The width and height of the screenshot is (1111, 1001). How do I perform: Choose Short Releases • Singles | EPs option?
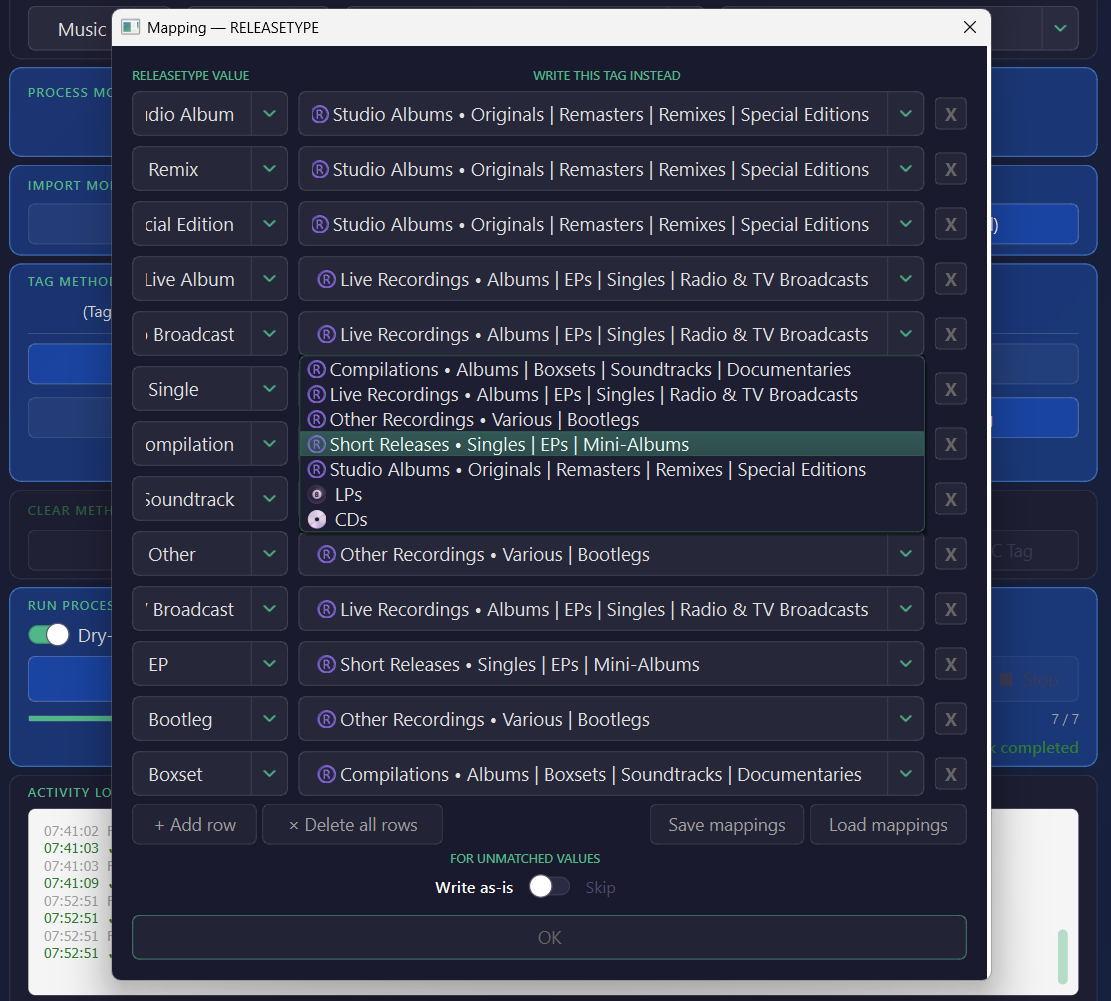pyautogui.click(x=612, y=444)
